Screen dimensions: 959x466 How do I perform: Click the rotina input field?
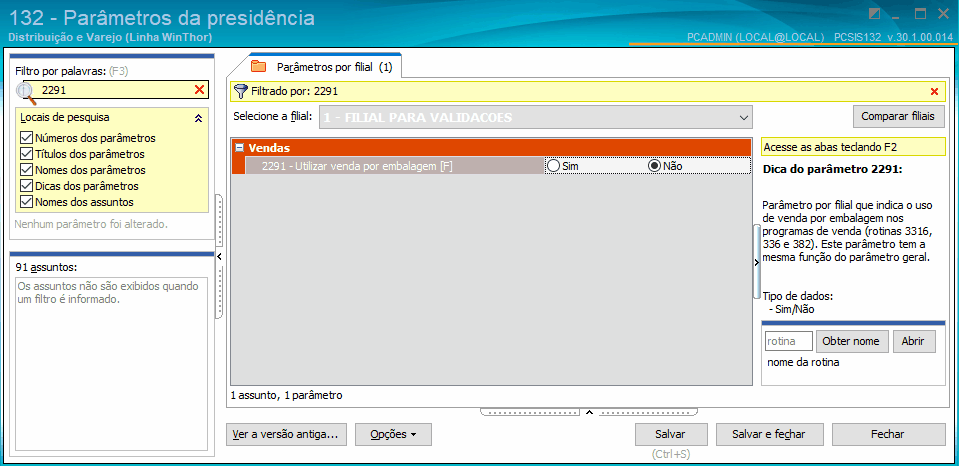pyautogui.click(x=788, y=341)
